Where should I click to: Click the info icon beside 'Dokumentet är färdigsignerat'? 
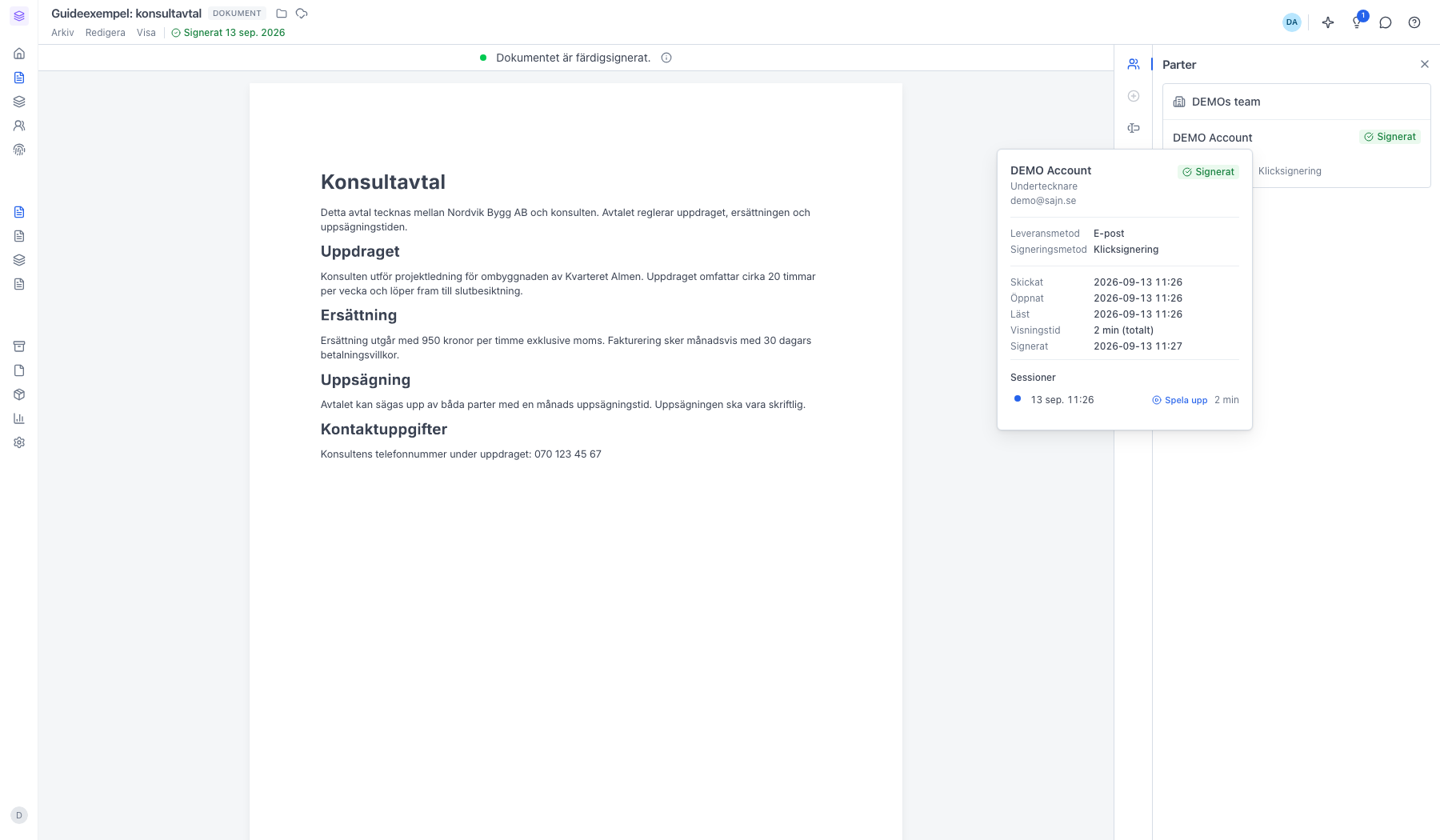click(666, 58)
